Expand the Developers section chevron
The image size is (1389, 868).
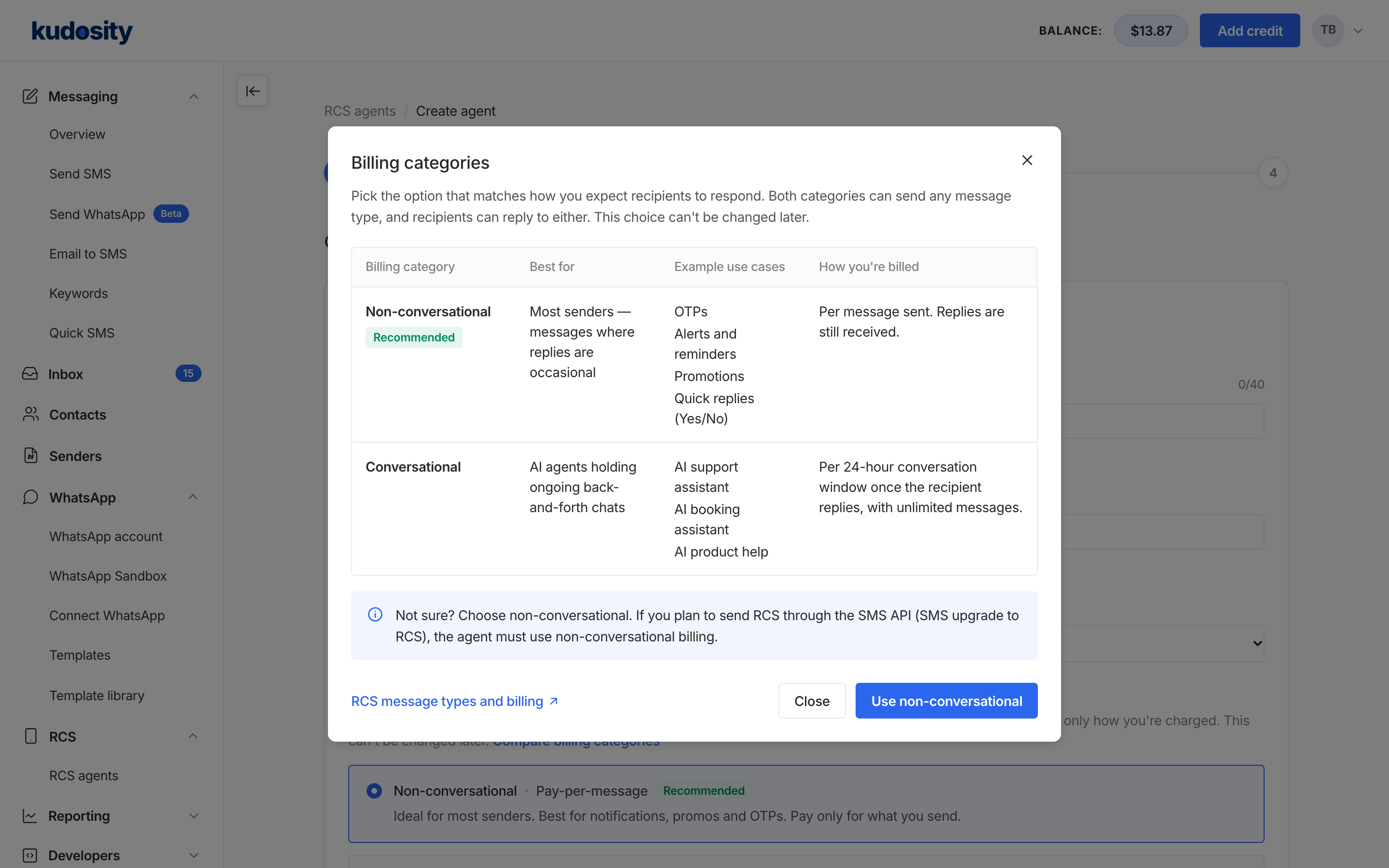point(193,855)
